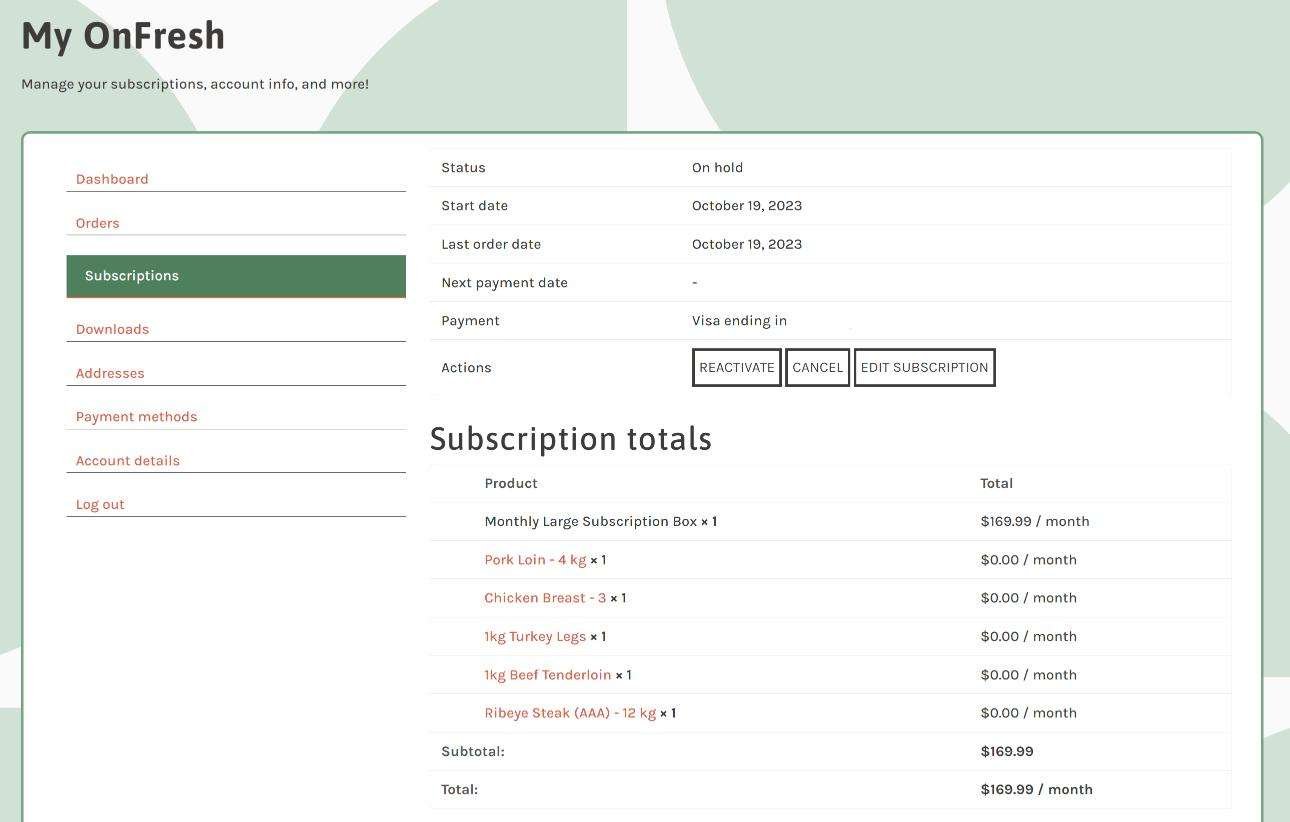The height and width of the screenshot is (822, 1290).
Task: Click the Last order date row label
Action: click(x=491, y=244)
